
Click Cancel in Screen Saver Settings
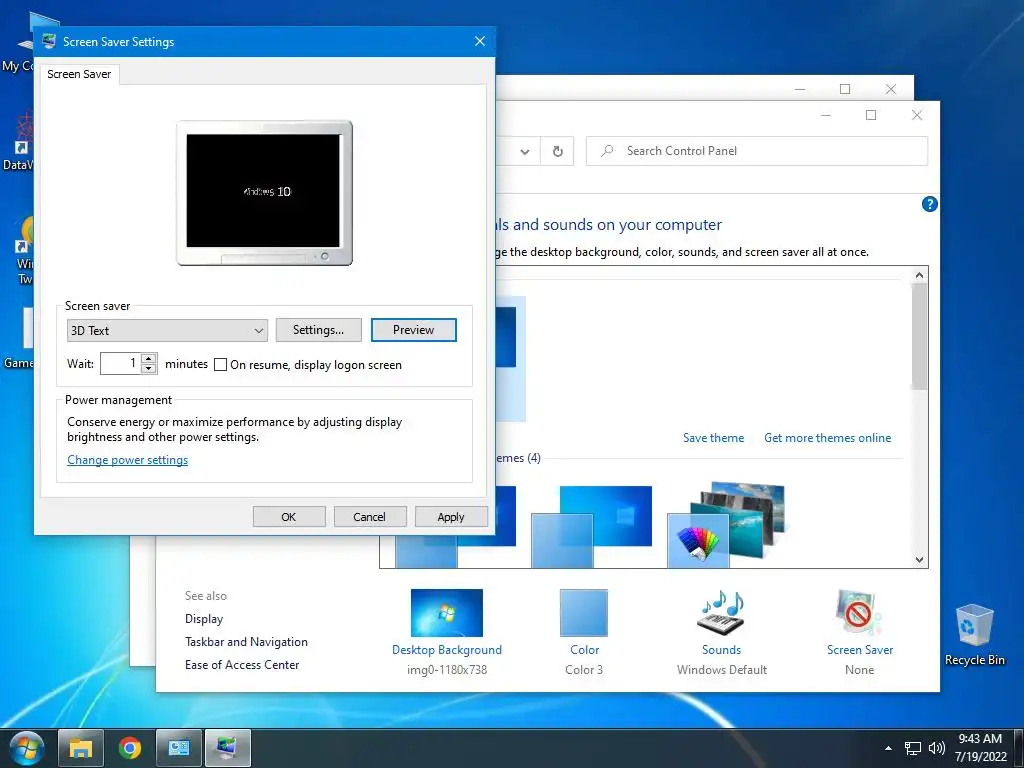pyautogui.click(x=370, y=517)
